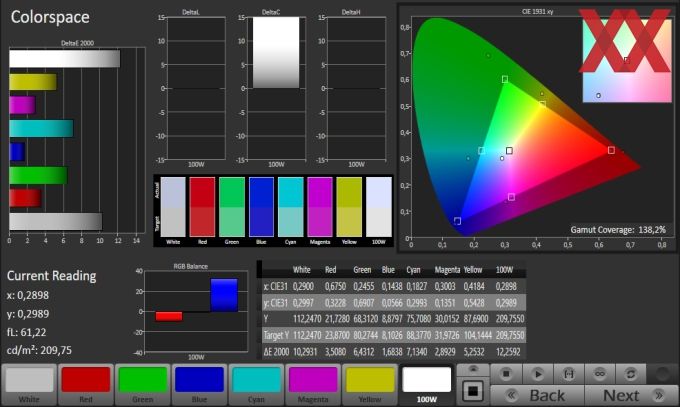The image size is (680, 407).
Task: Click the 'Target Y' row label in table
Action: pos(276,335)
